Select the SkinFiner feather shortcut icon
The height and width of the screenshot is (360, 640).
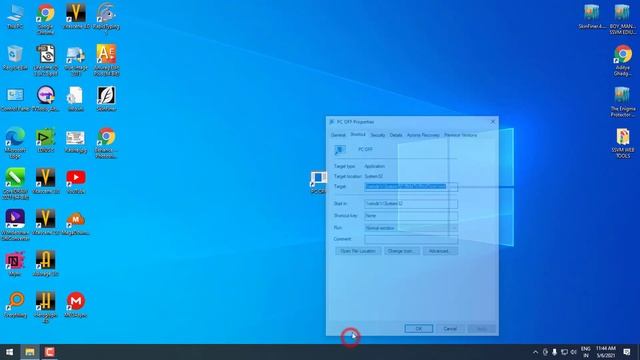pos(106,99)
